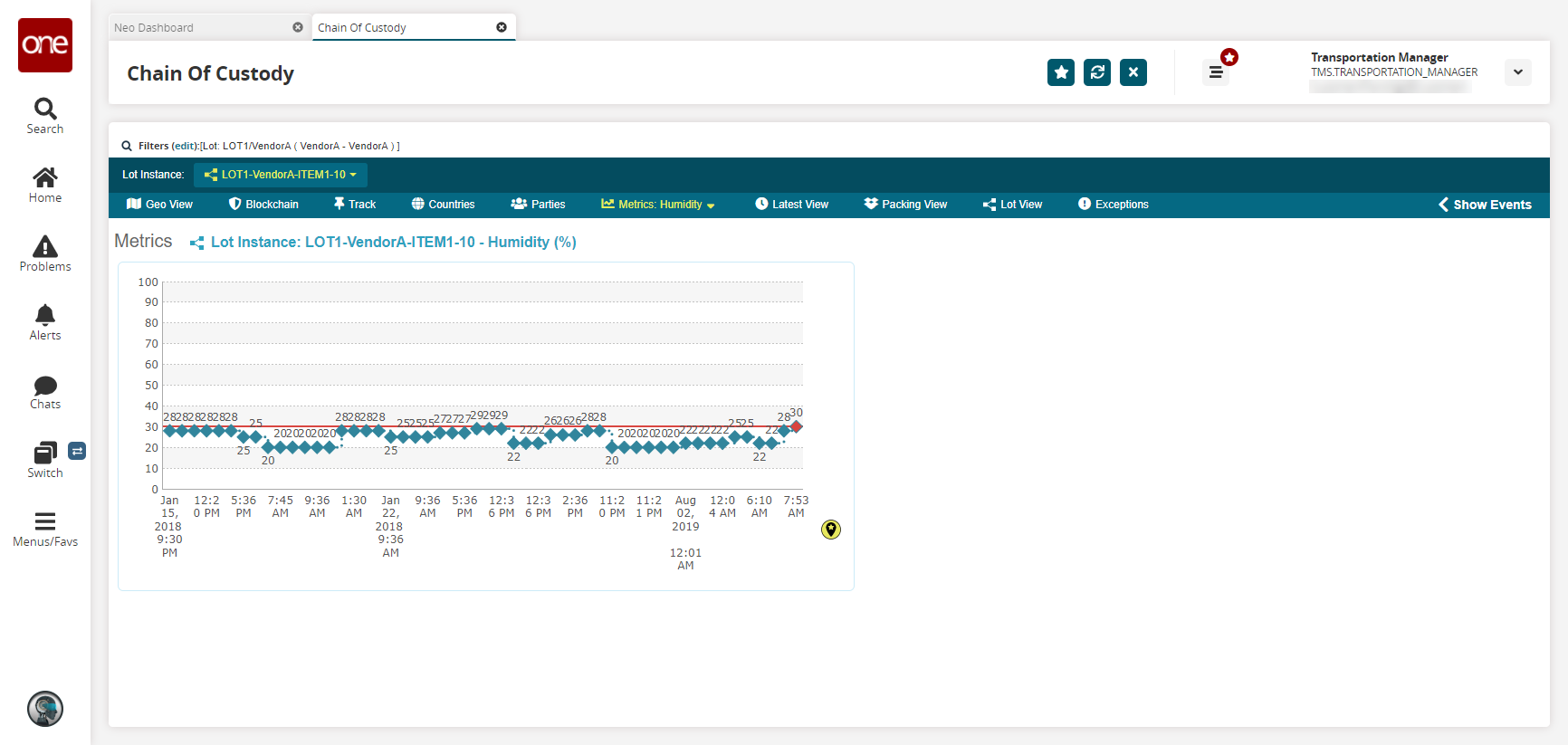Viewport: 1568px width, 745px height.
Task: Open the Alerts bell icon
Action: (x=45, y=315)
